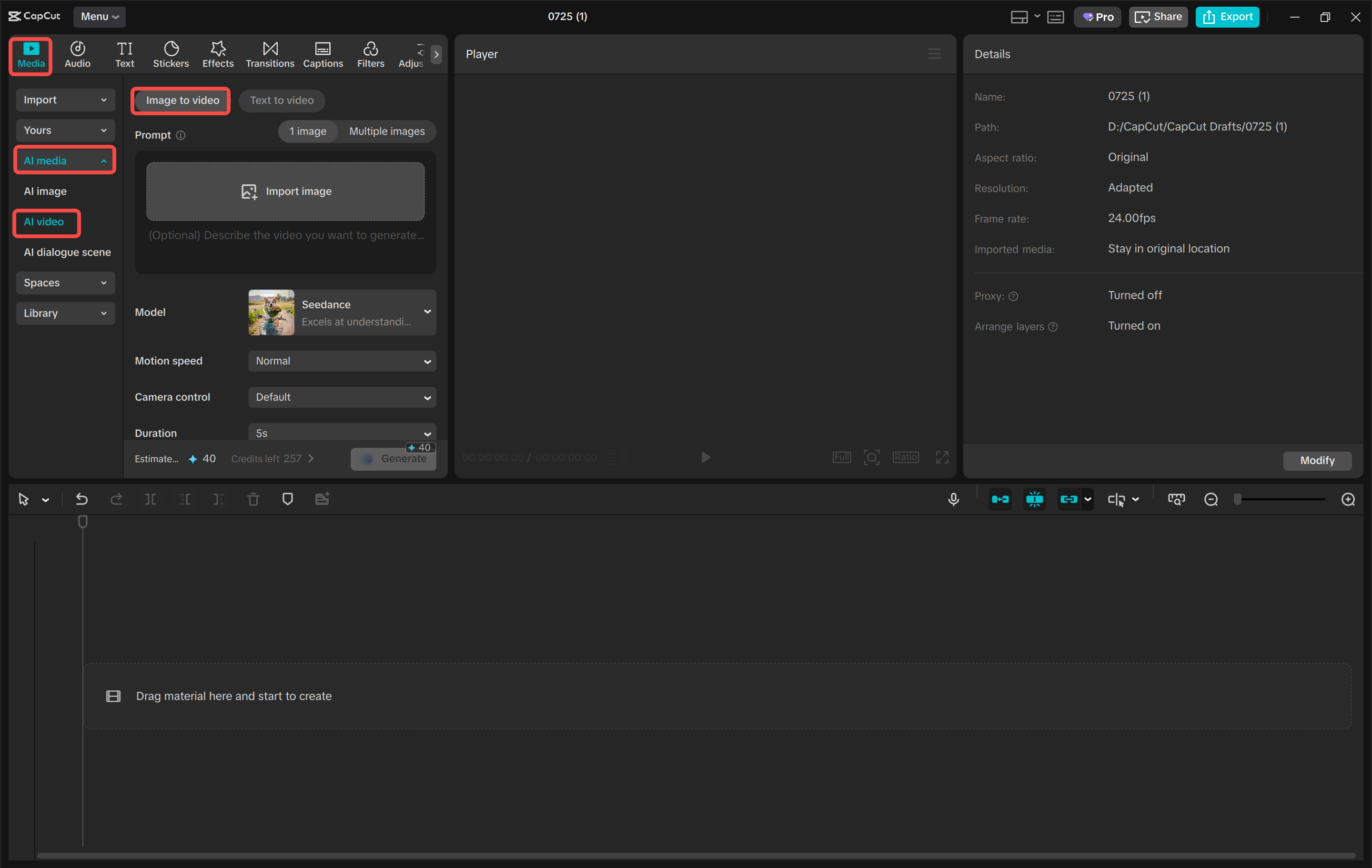
Task: Start a voice-over with the microphone icon
Action: (953, 499)
